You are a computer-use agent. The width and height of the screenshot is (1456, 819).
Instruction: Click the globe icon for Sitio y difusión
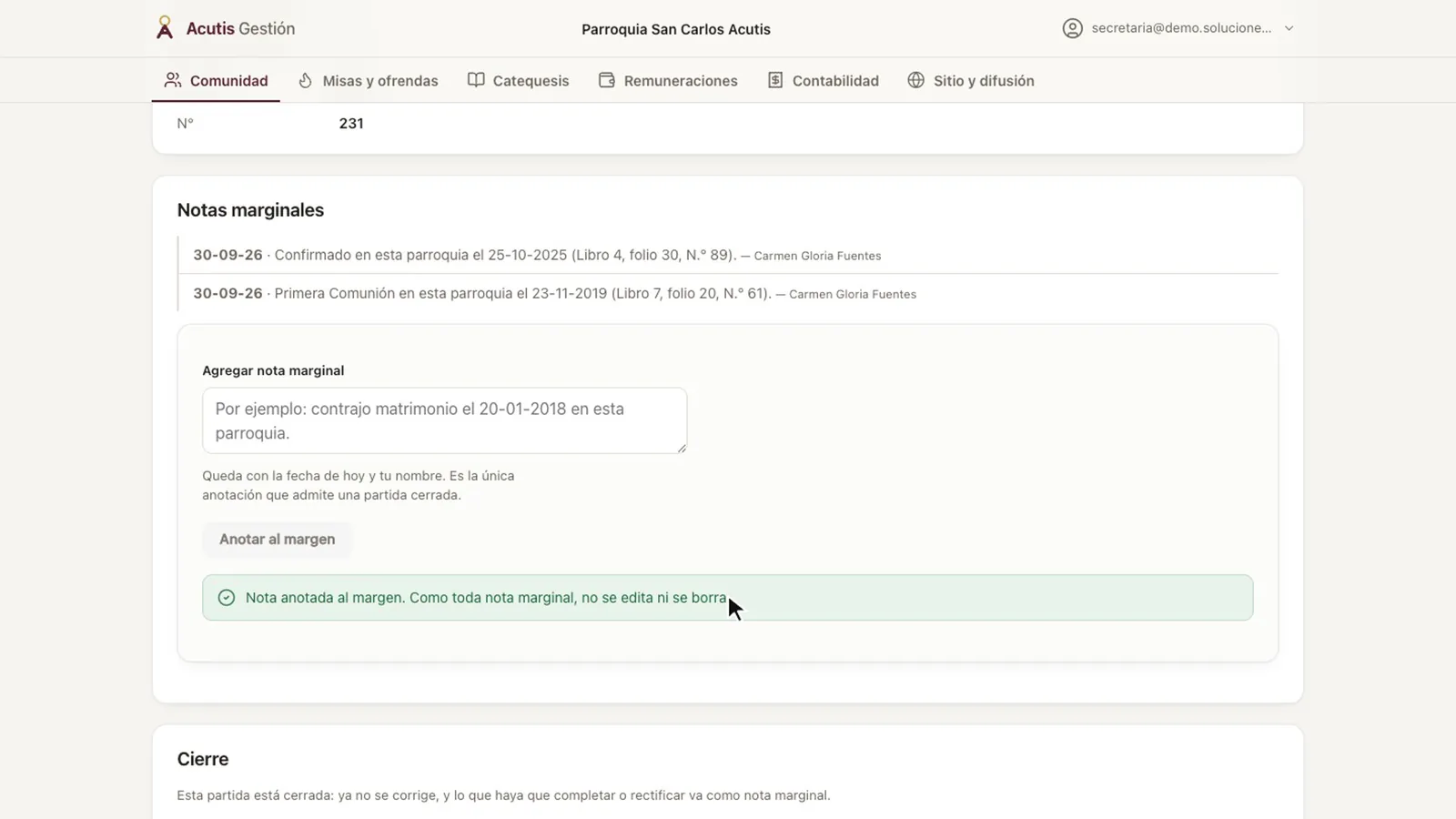916,80
